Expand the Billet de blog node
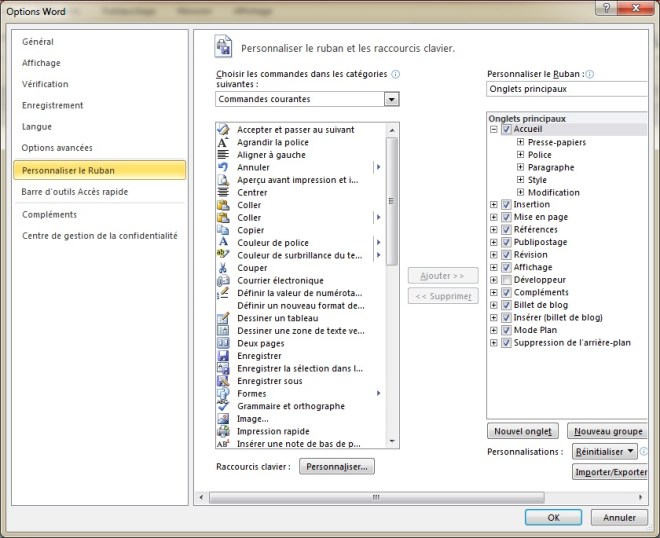Viewport: 660px width, 538px height. 494,305
